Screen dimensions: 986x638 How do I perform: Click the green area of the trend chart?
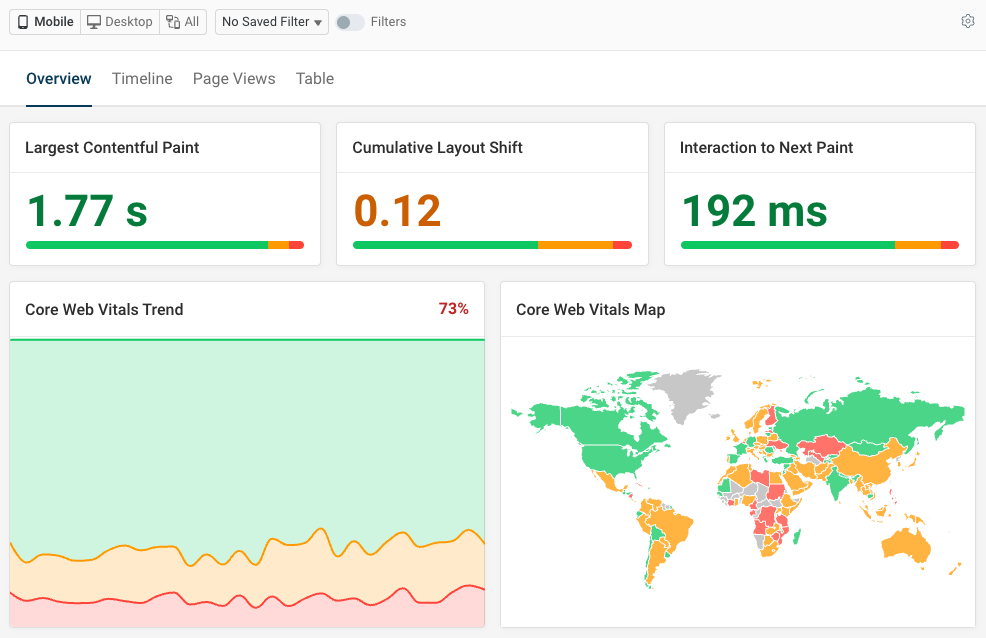click(x=247, y=440)
